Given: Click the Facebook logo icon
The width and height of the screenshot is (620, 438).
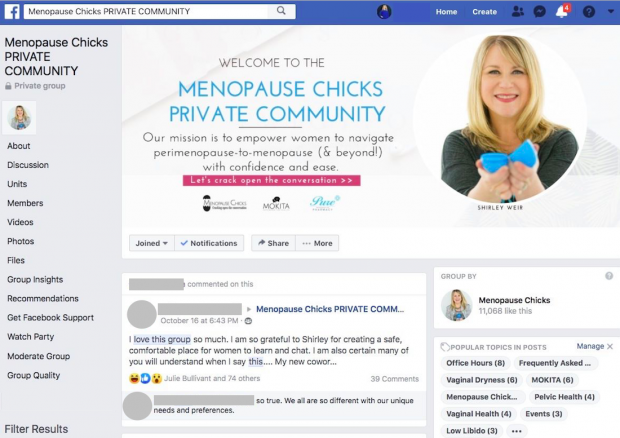Looking at the screenshot, I should tap(12, 11).
